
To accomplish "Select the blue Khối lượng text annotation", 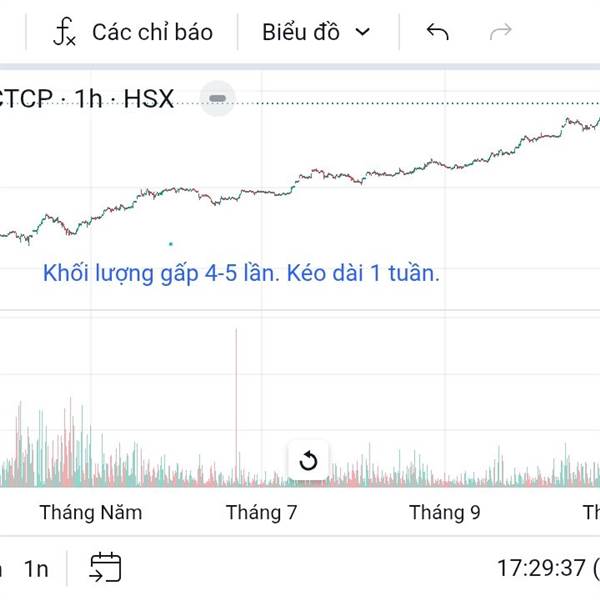I will [241, 273].
